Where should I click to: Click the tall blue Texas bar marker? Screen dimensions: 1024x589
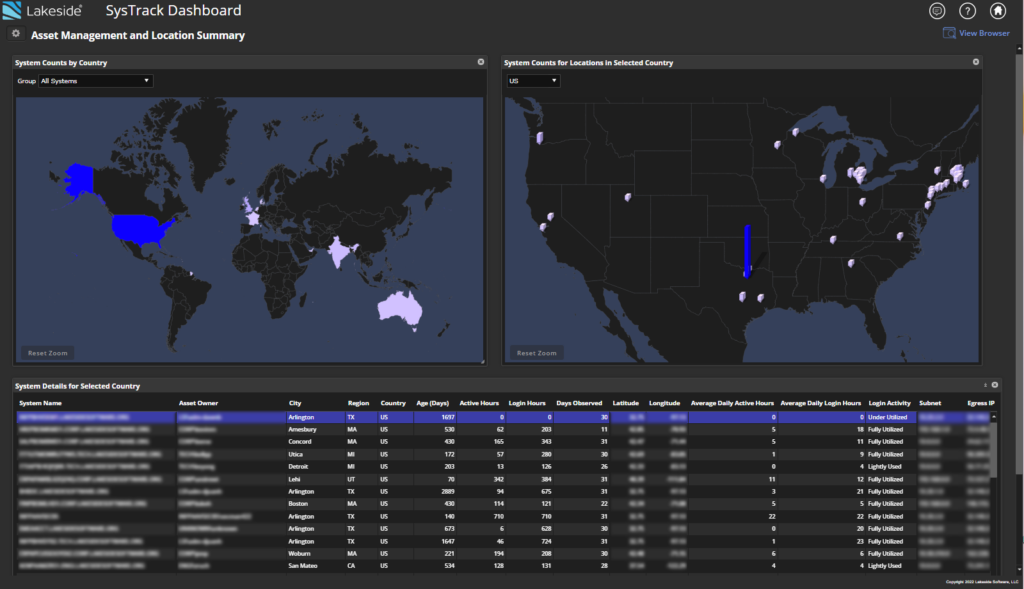(x=747, y=251)
